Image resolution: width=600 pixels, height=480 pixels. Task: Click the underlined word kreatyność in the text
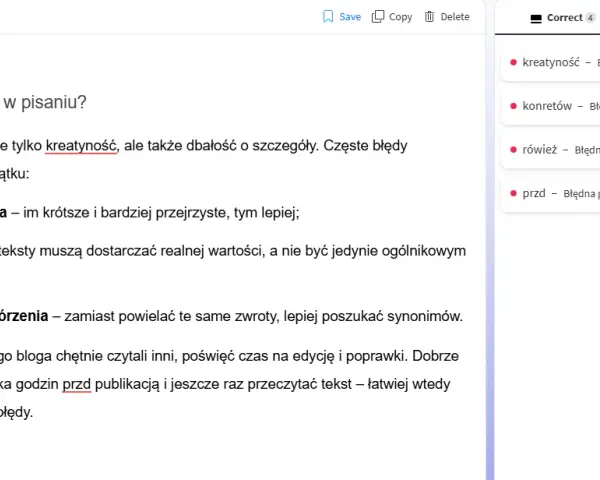[x=81, y=146]
